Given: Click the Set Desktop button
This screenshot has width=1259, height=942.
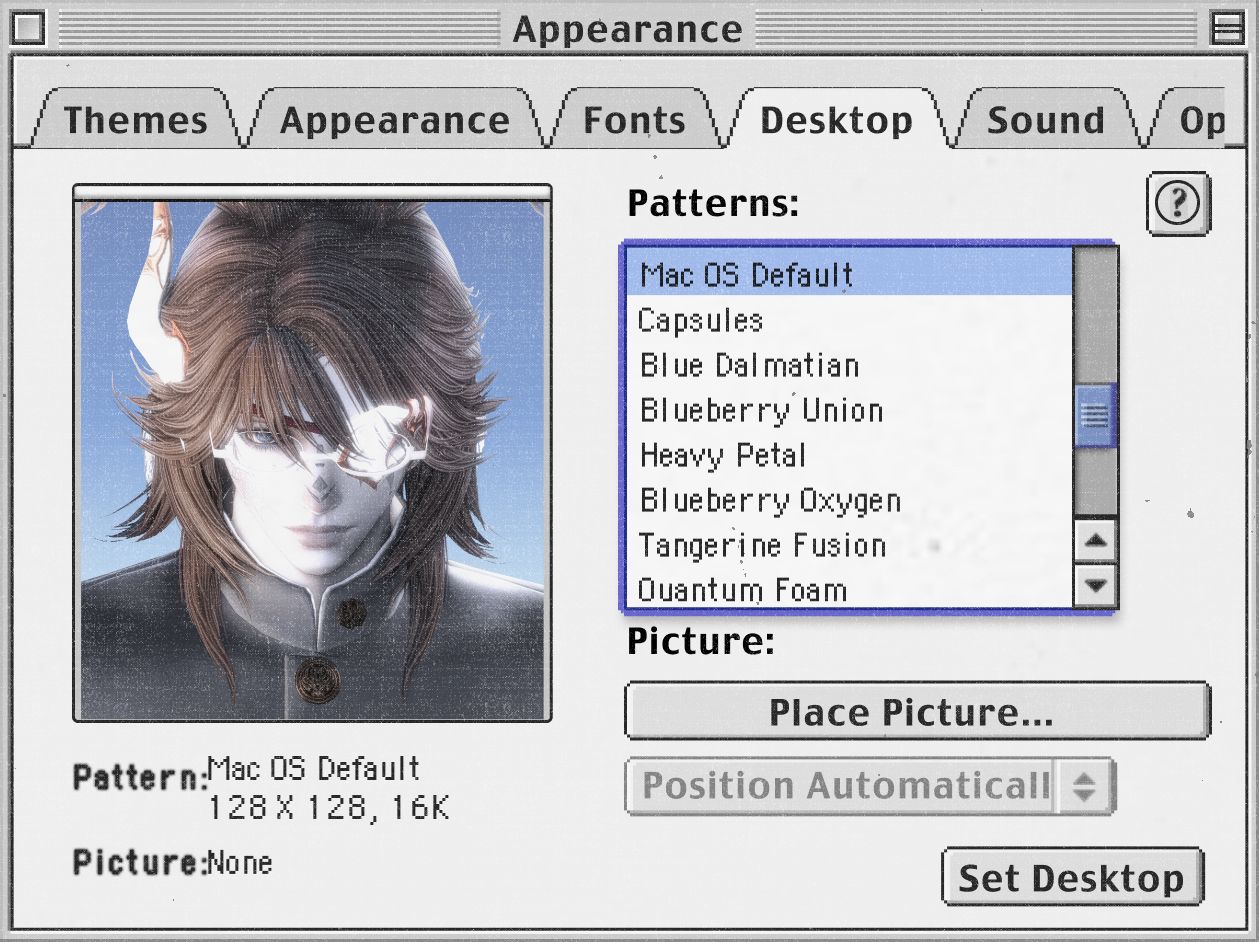Looking at the screenshot, I should pos(1072,877).
